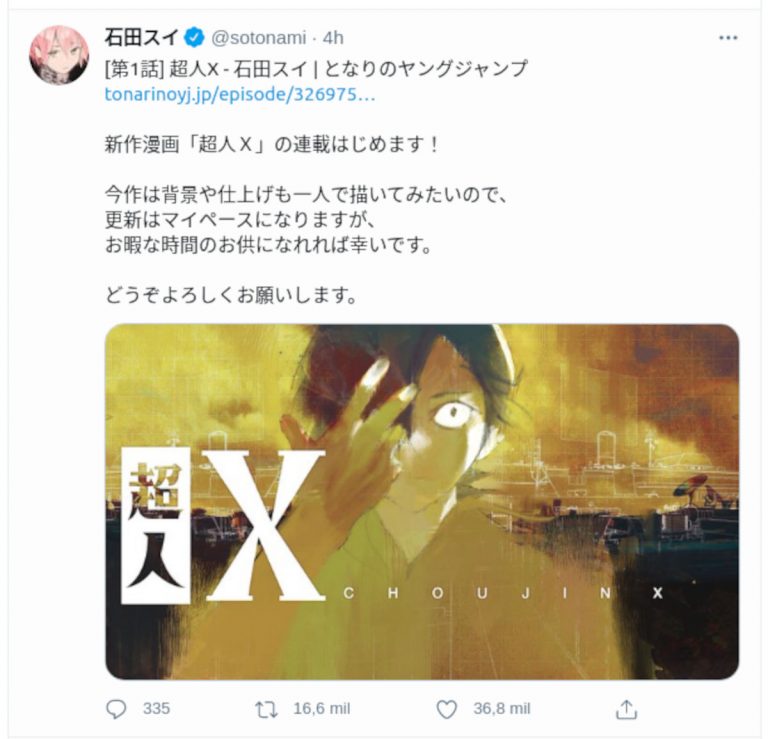Open the Choujin X preview image card
Screen dimensions: 768x739
(x=422, y=501)
